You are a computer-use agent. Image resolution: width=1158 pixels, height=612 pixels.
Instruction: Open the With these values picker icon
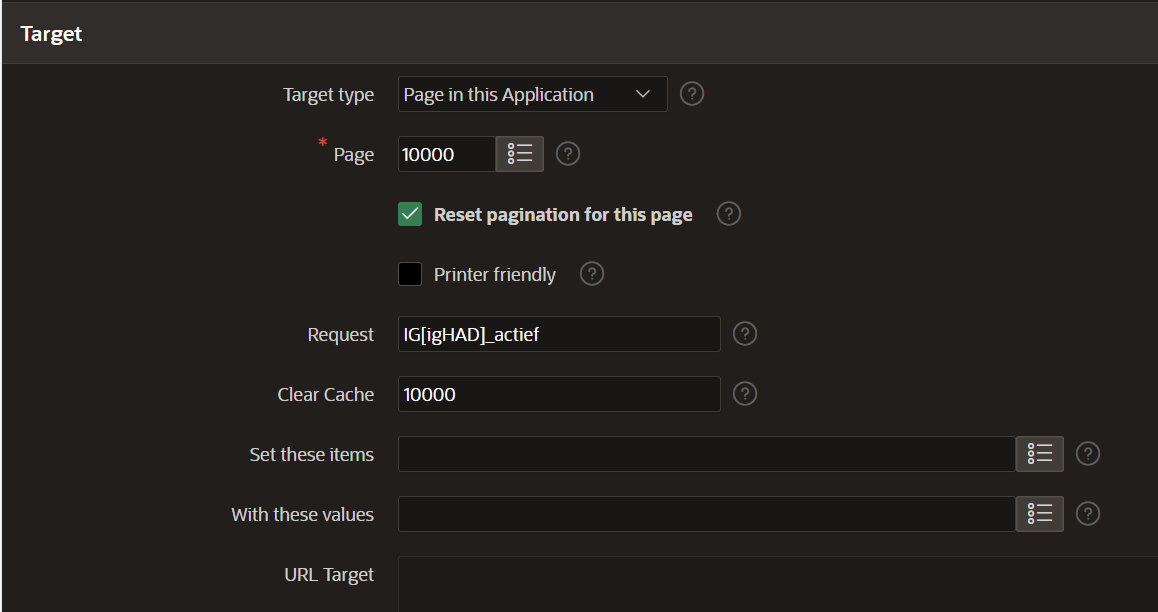[1039, 514]
